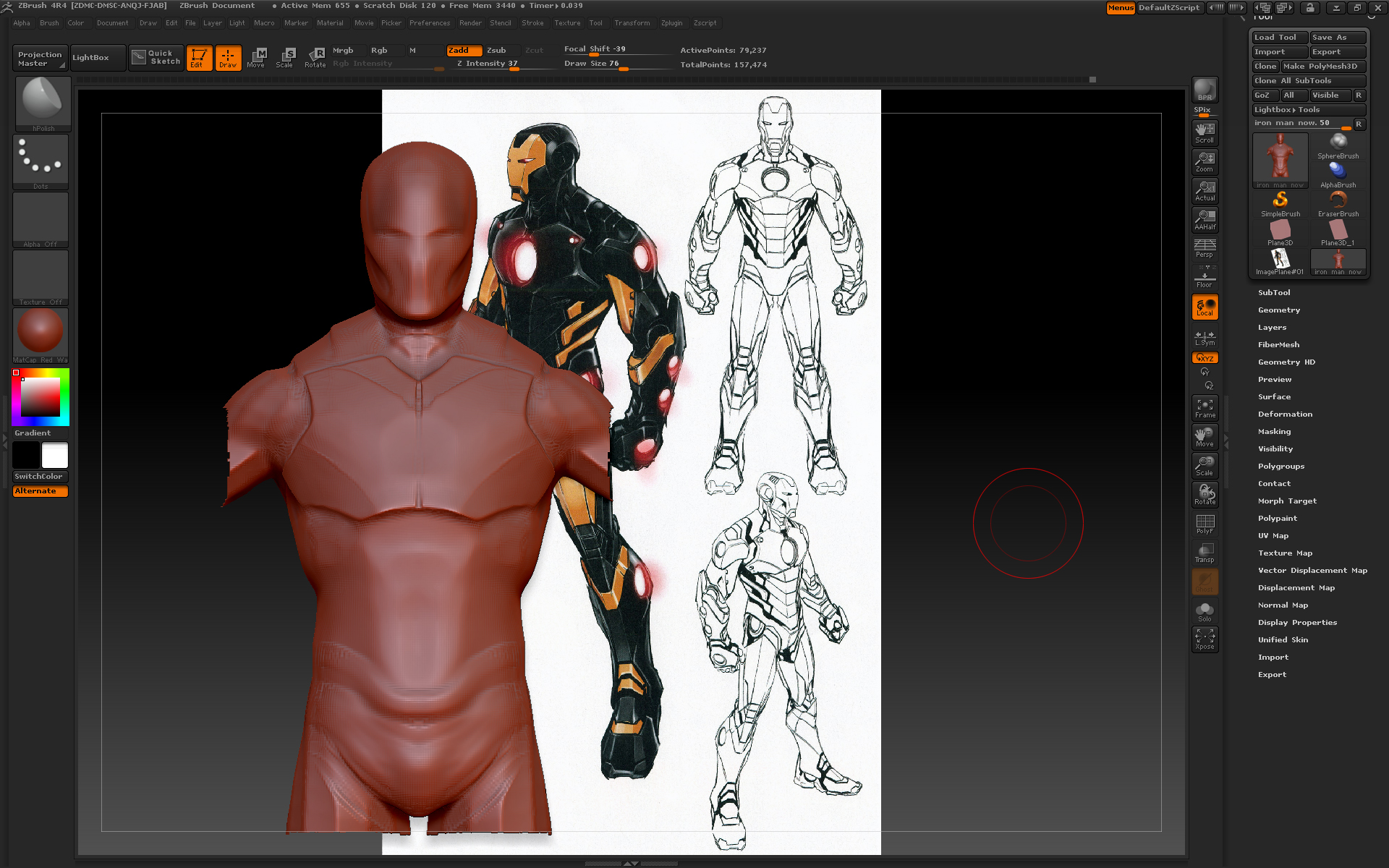
Task: Select the Plane3D tool
Action: tap(1280, 233)
